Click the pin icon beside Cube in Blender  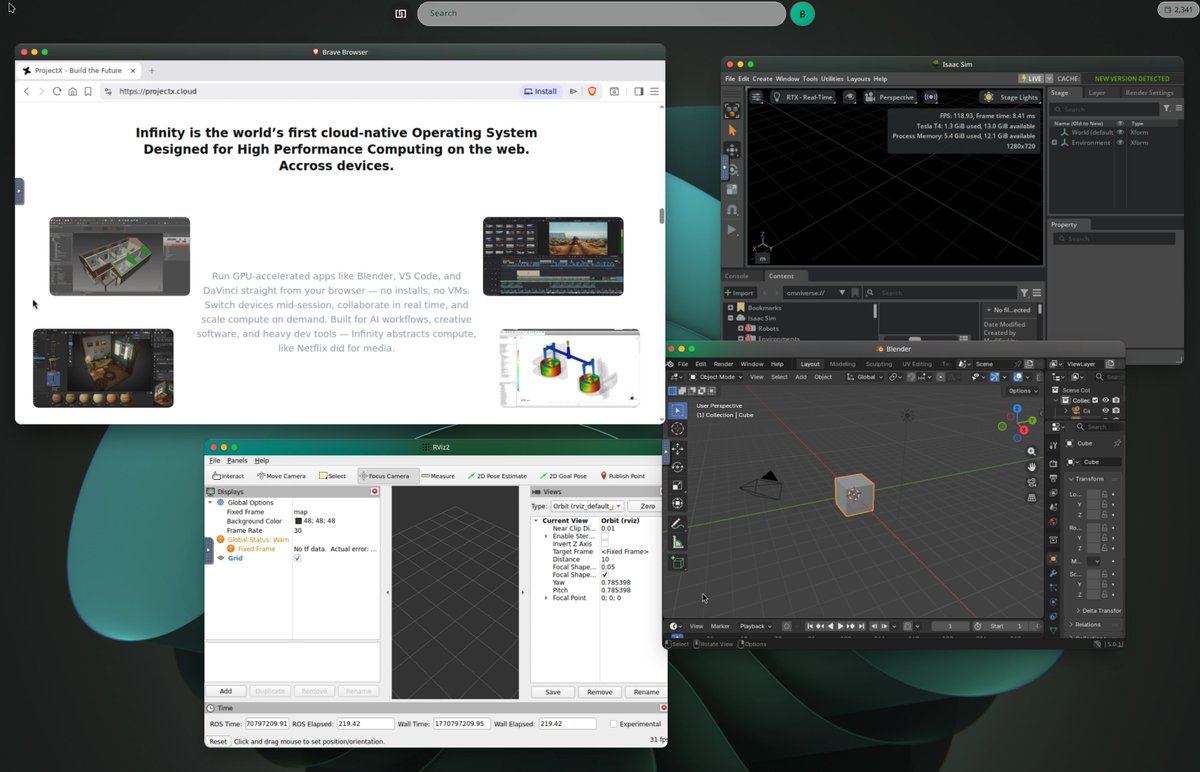(1117, 443)
